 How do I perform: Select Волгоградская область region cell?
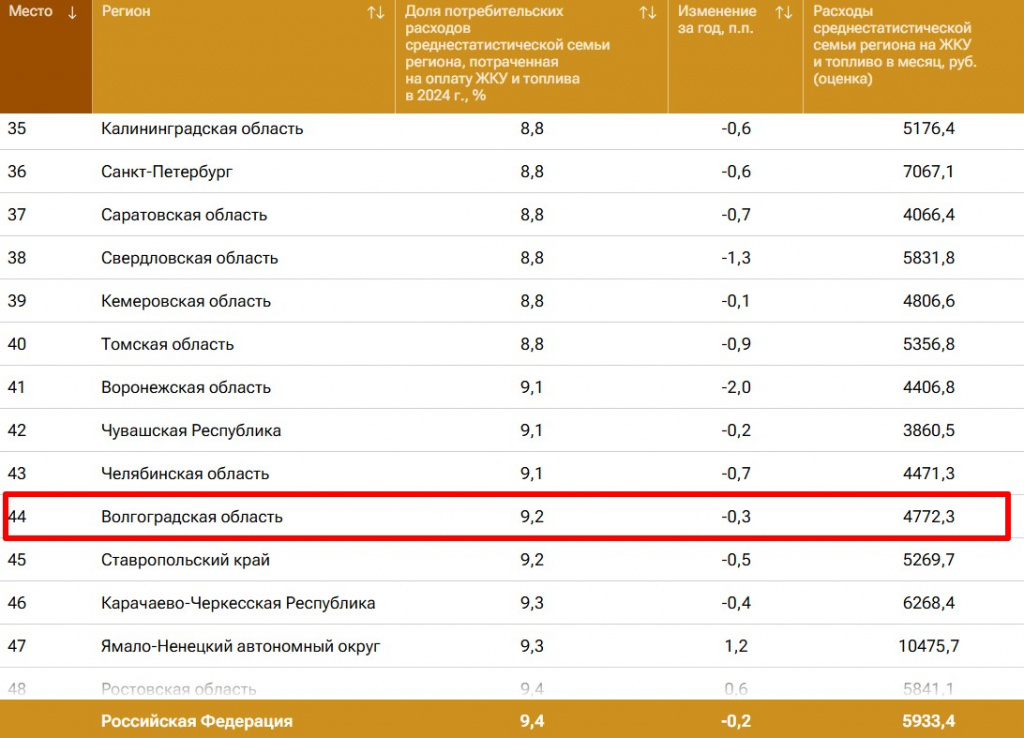click(x=191, y=517)
